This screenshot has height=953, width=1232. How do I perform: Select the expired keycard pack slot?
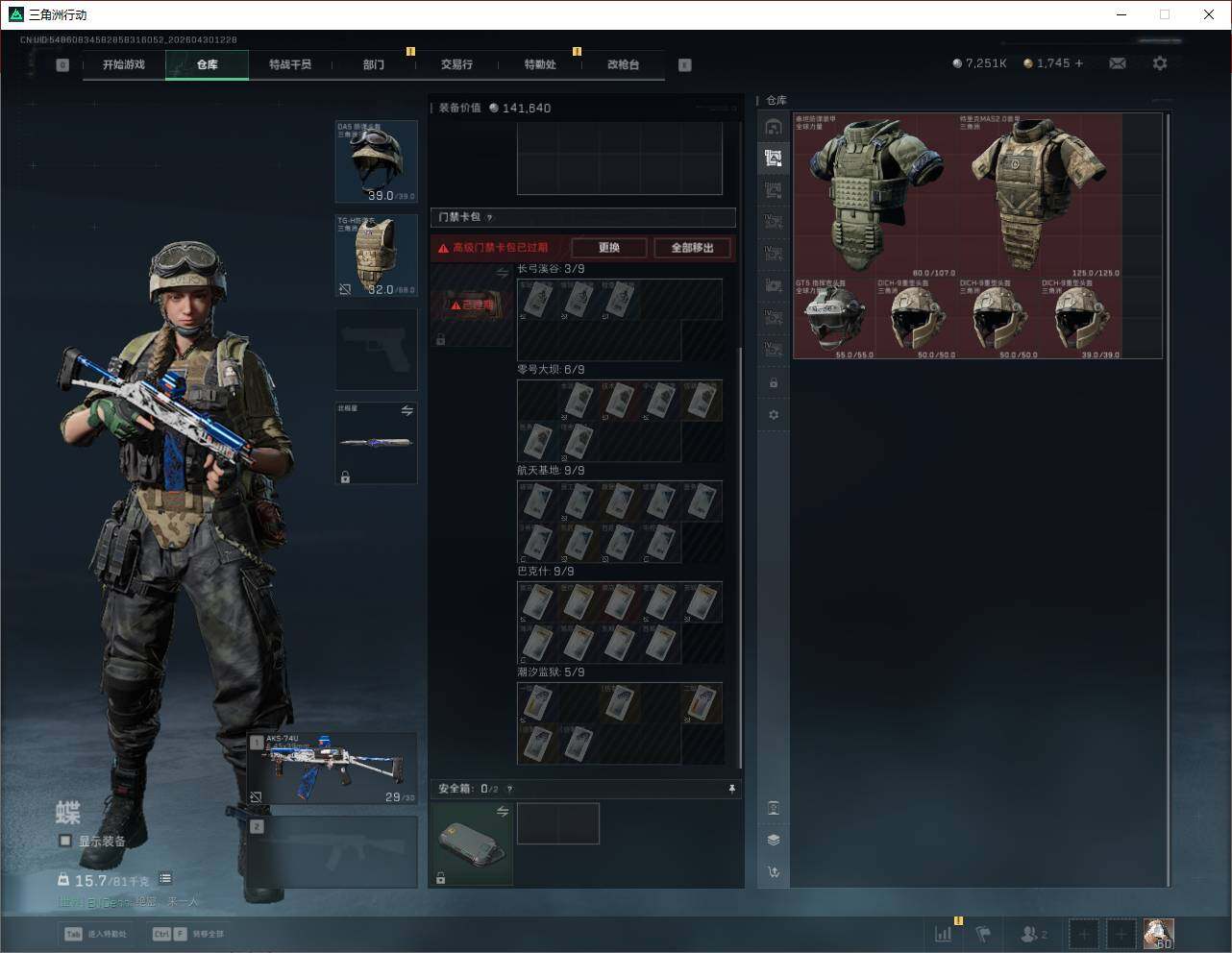[472, 305]
